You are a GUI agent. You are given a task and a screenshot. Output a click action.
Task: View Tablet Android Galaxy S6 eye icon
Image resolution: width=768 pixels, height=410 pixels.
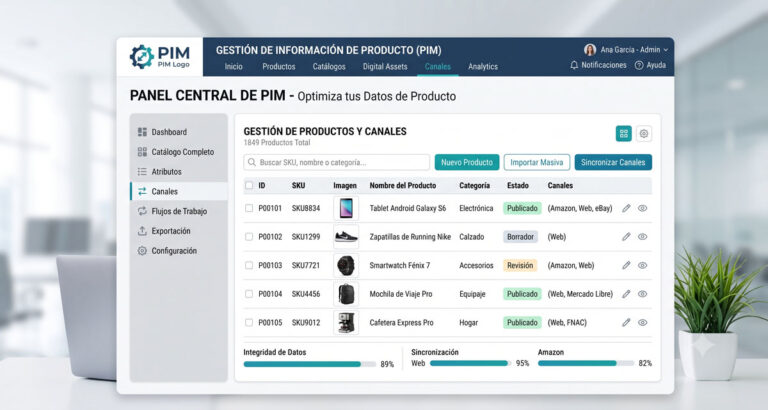(x=643, y=208)
